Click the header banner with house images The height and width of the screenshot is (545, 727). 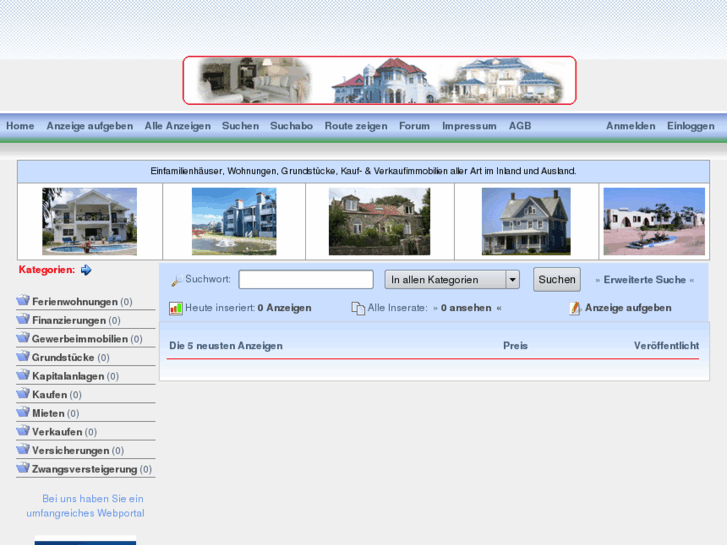coord(379,80)
